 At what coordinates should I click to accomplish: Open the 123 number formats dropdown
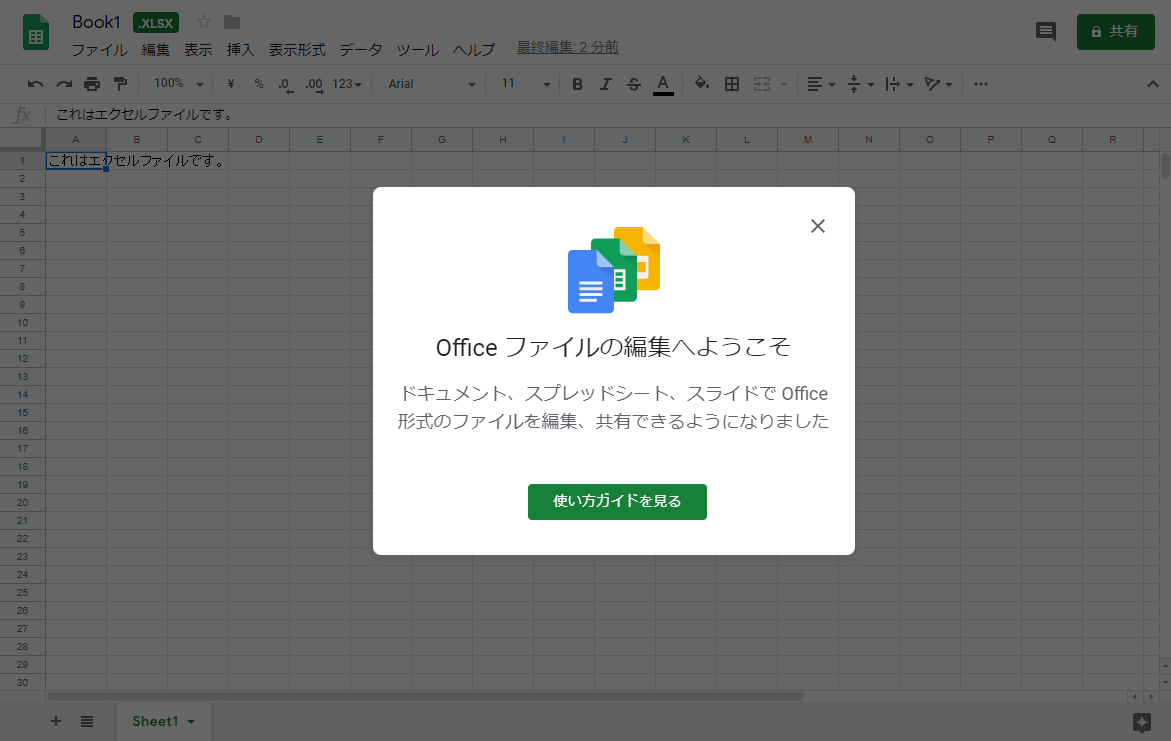(347, 84)
